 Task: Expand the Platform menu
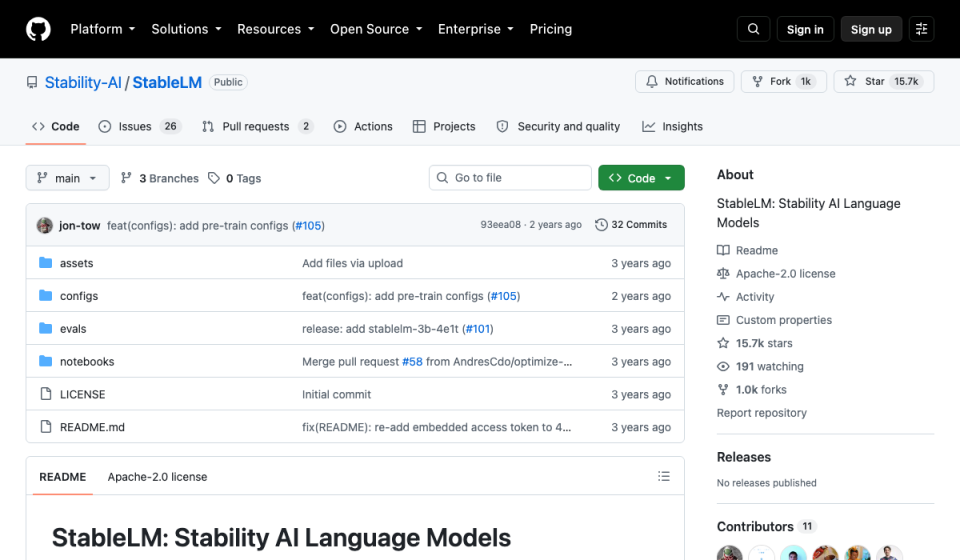point(102,29)
